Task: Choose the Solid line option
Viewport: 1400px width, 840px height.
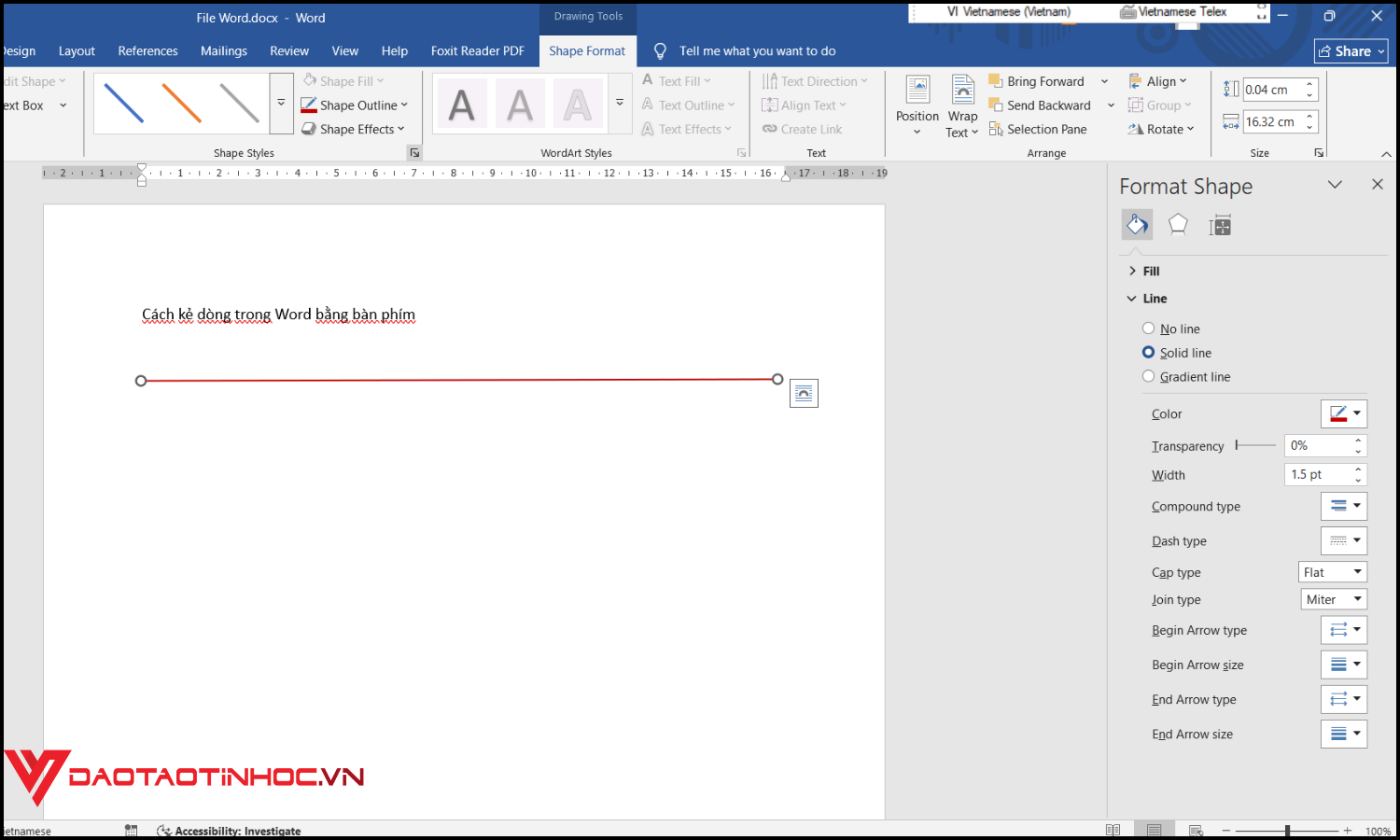Action: (1149, 353)
